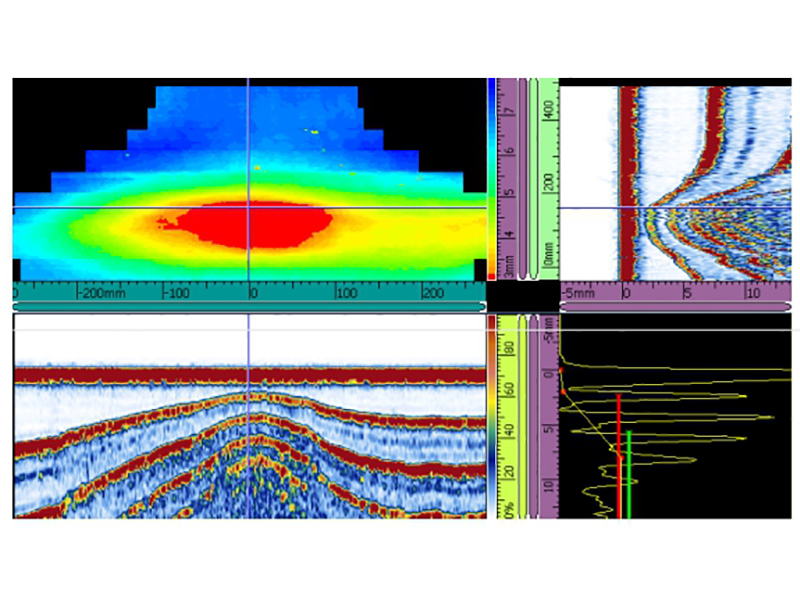Screen dimensions: 800x601
Task: Click the rainbow thickness color palette bar
Action: [x=491, y=180]
